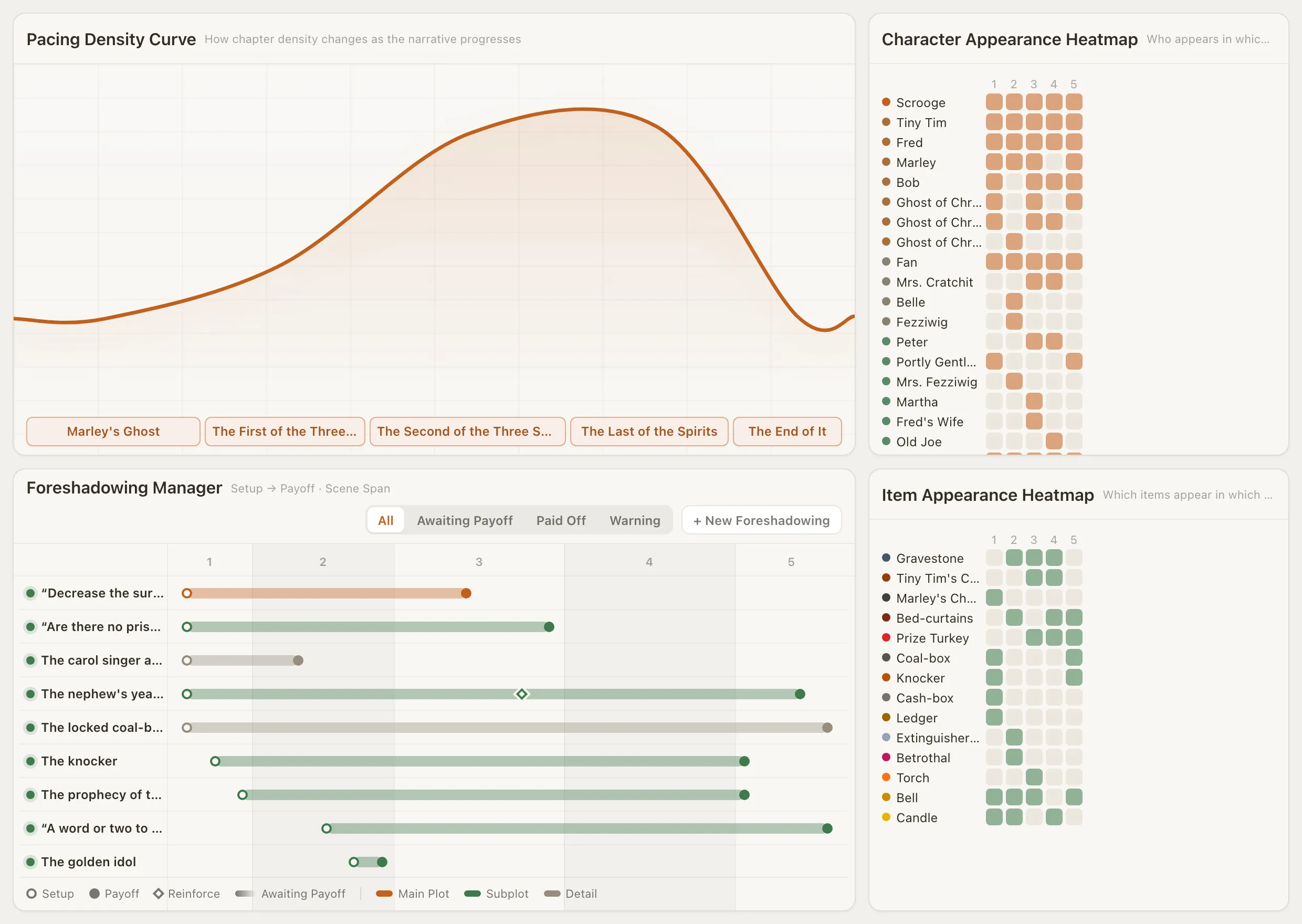Select The Last of the Spirits chapter
1302x924 pixels.
pos(649,431)
